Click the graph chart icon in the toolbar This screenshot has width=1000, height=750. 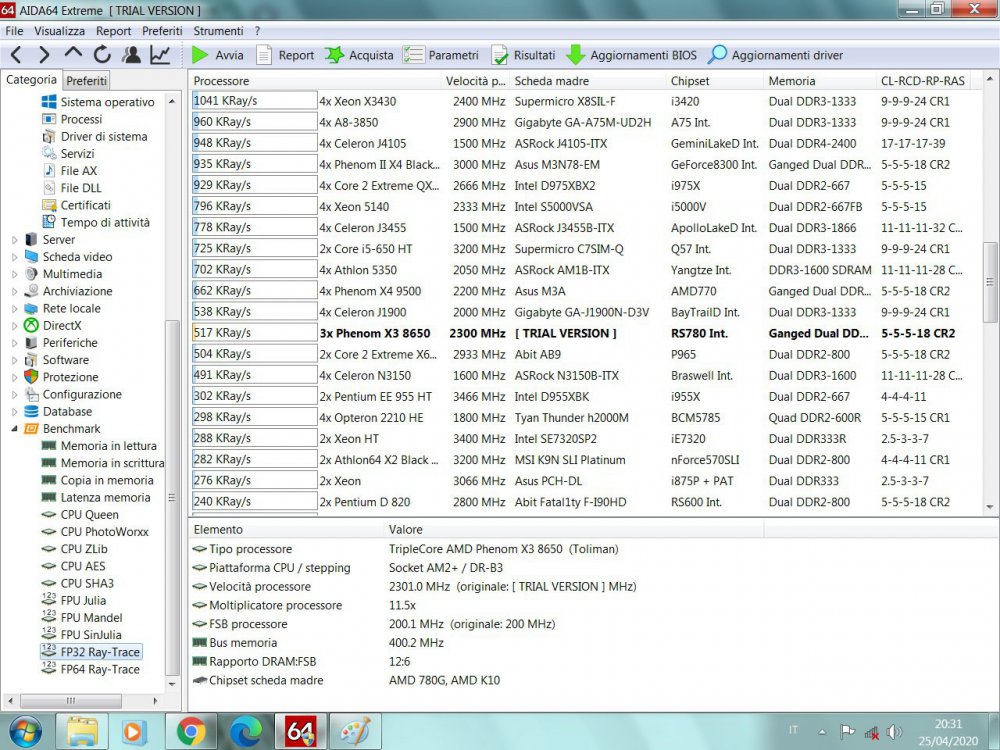click(160, 55)
